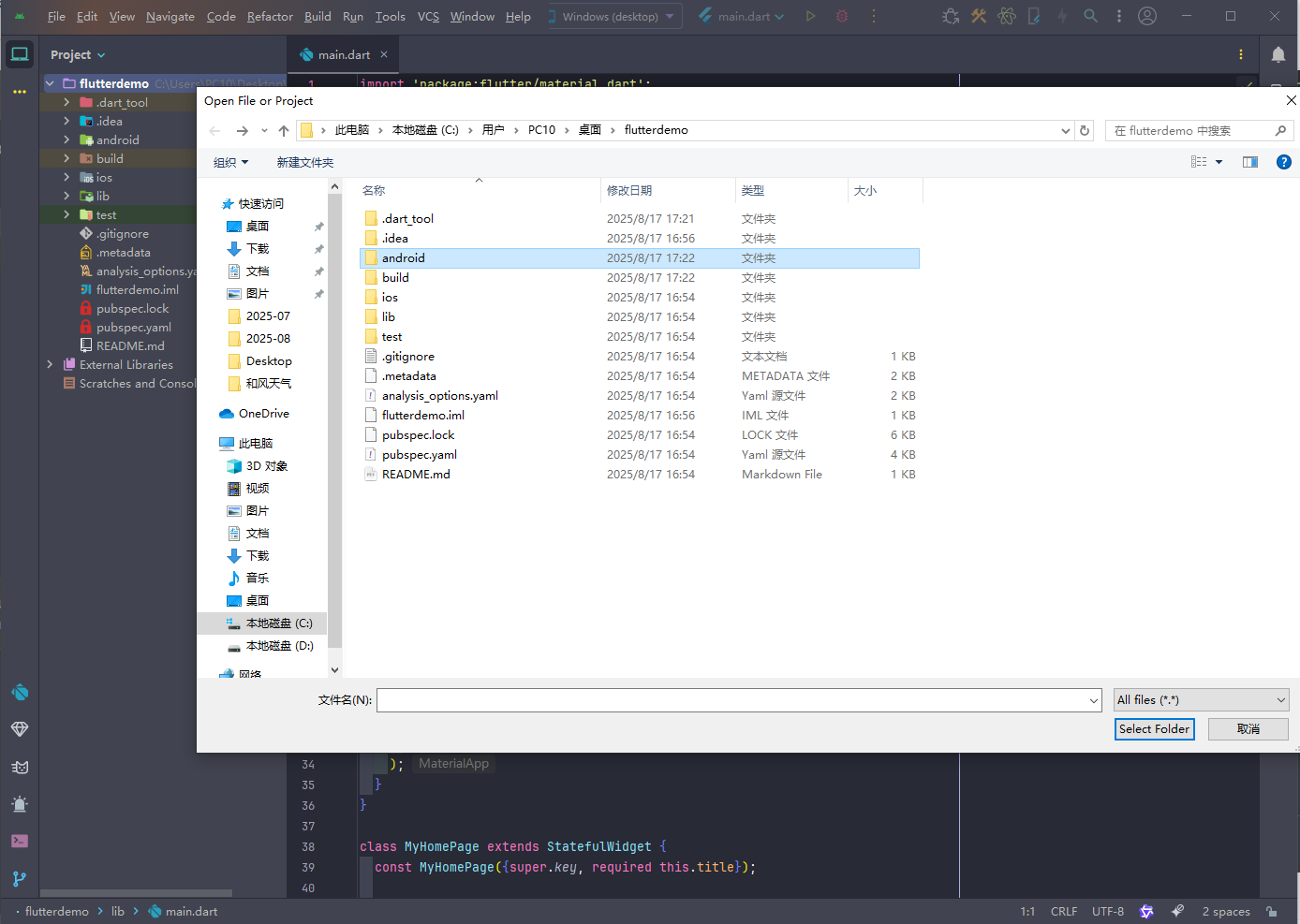1300x924 pixels.
Task: Open the All files type dropdown
Action: tap(1201, 700)
